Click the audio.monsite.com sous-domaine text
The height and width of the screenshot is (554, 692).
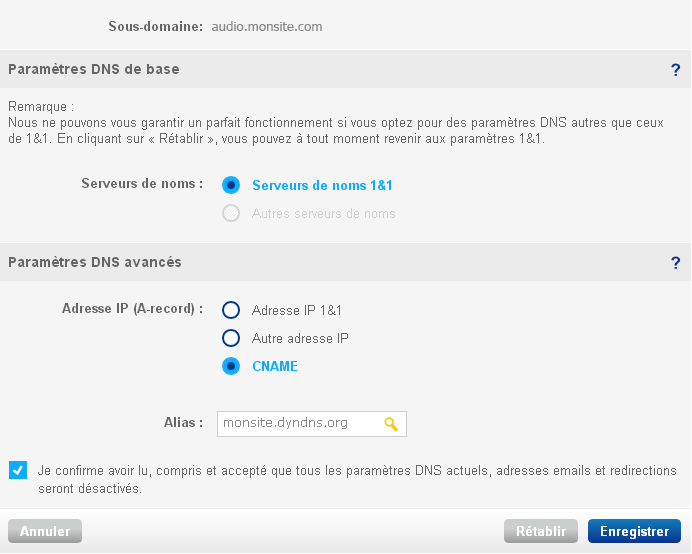click(x=267, y=26)
